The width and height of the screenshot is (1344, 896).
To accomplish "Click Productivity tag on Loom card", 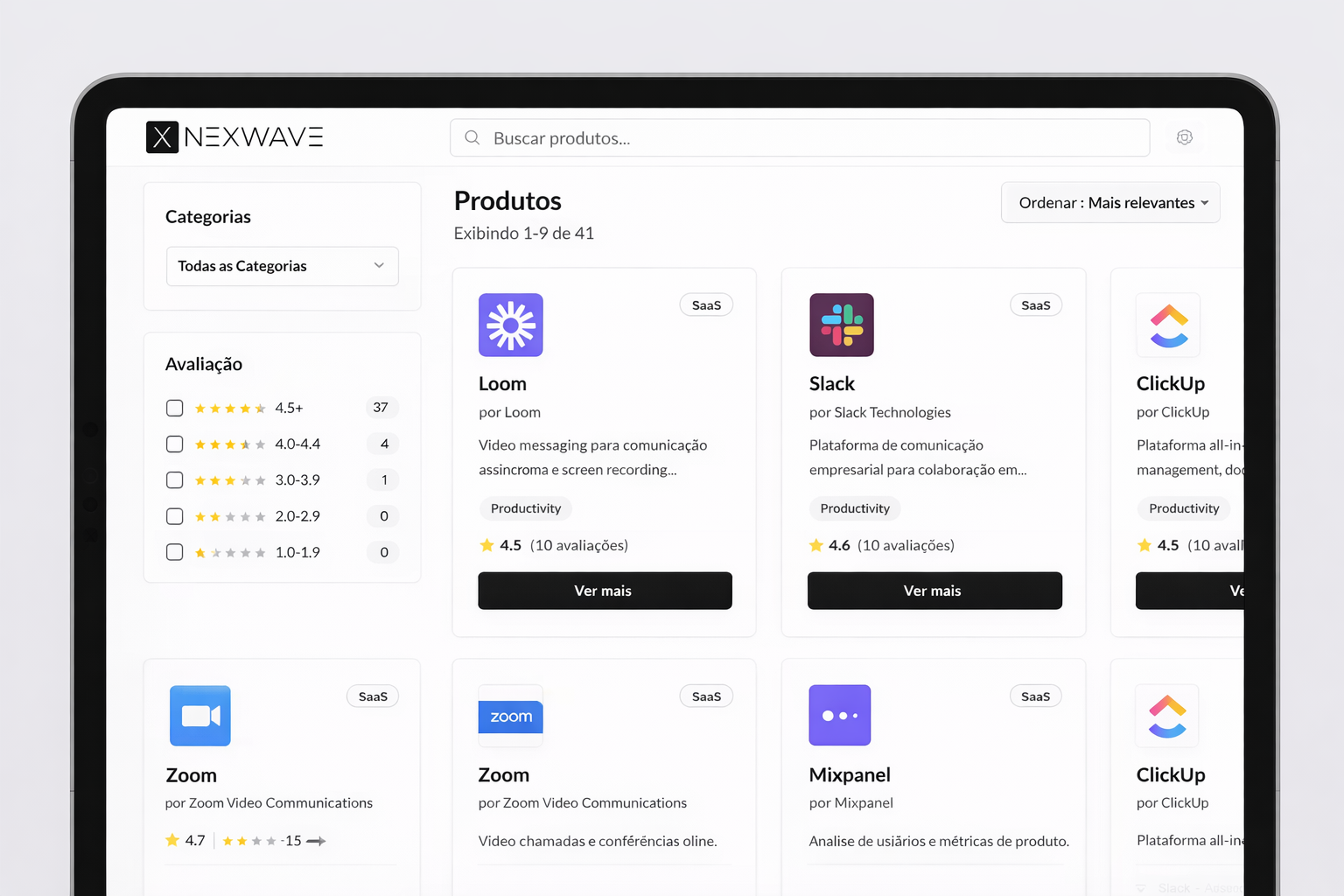I will pyautogui.click(x=526, y=508).
